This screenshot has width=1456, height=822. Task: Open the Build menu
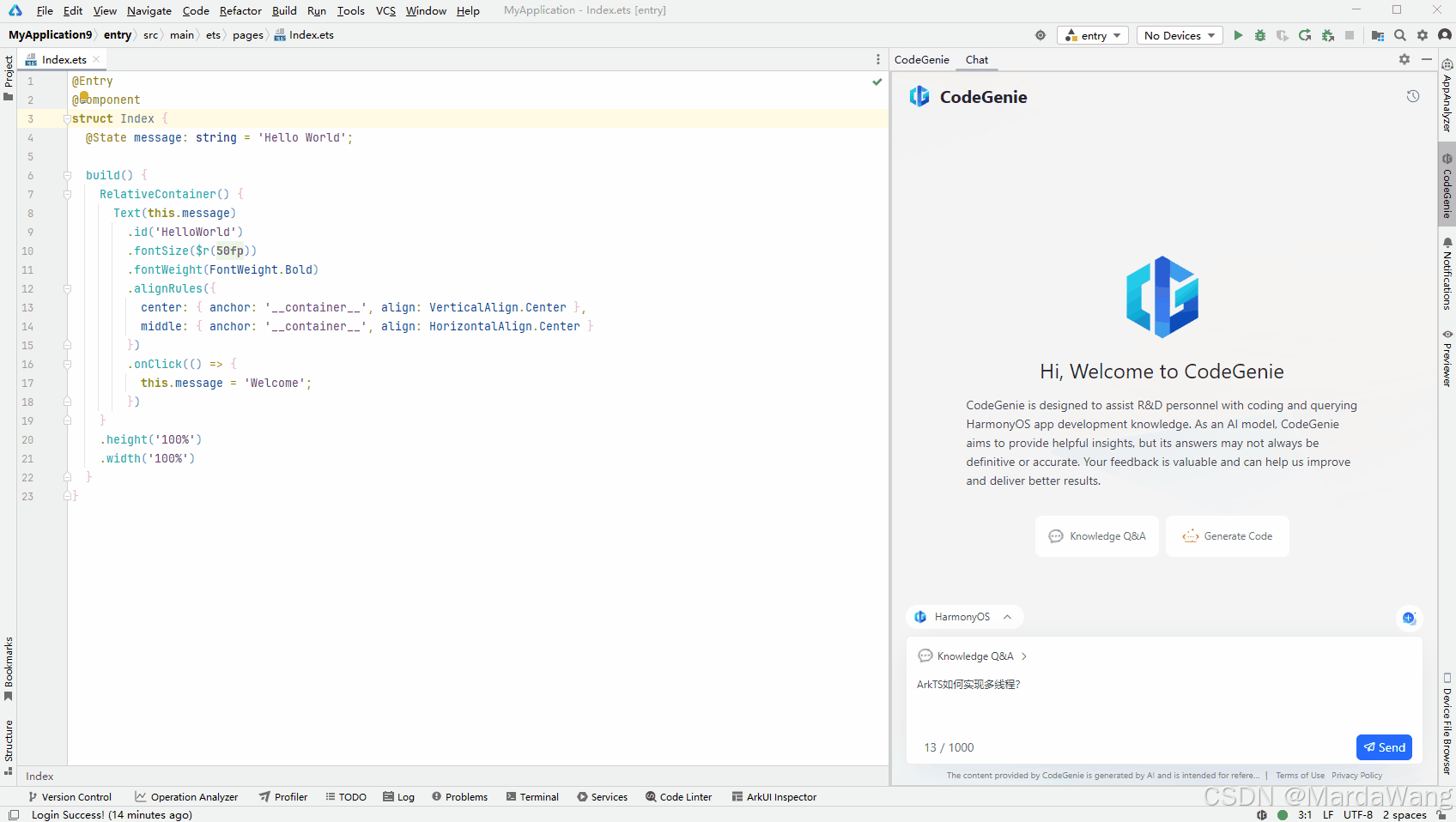pos(284,10)
